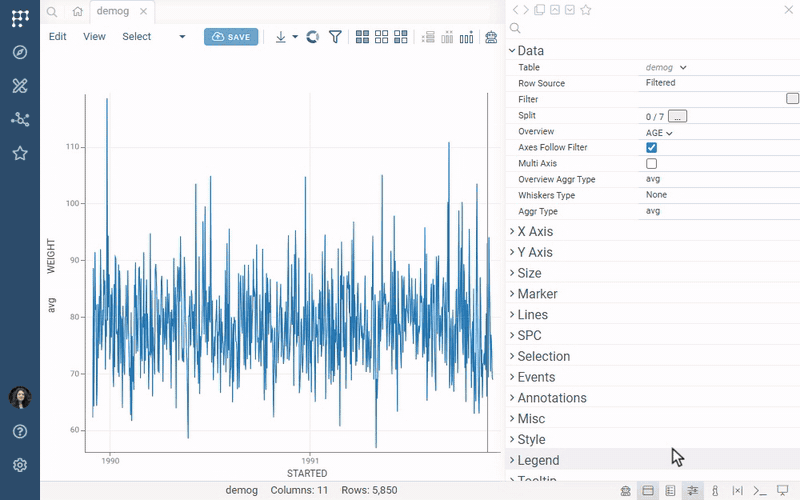
Task: Click the Filter property checkbox box
Action: pos(792,98)
